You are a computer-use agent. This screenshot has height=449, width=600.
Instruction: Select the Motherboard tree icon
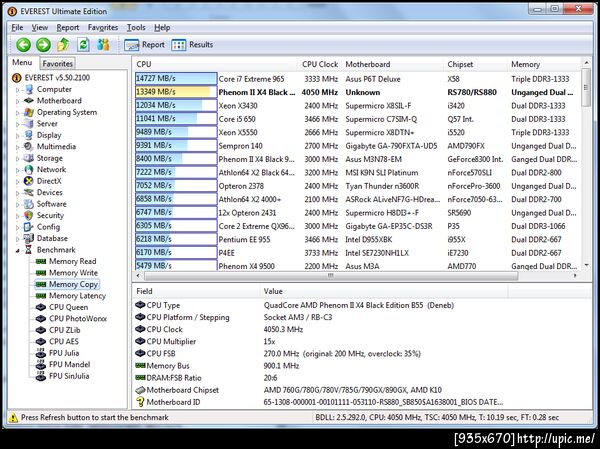click(29, 101)
